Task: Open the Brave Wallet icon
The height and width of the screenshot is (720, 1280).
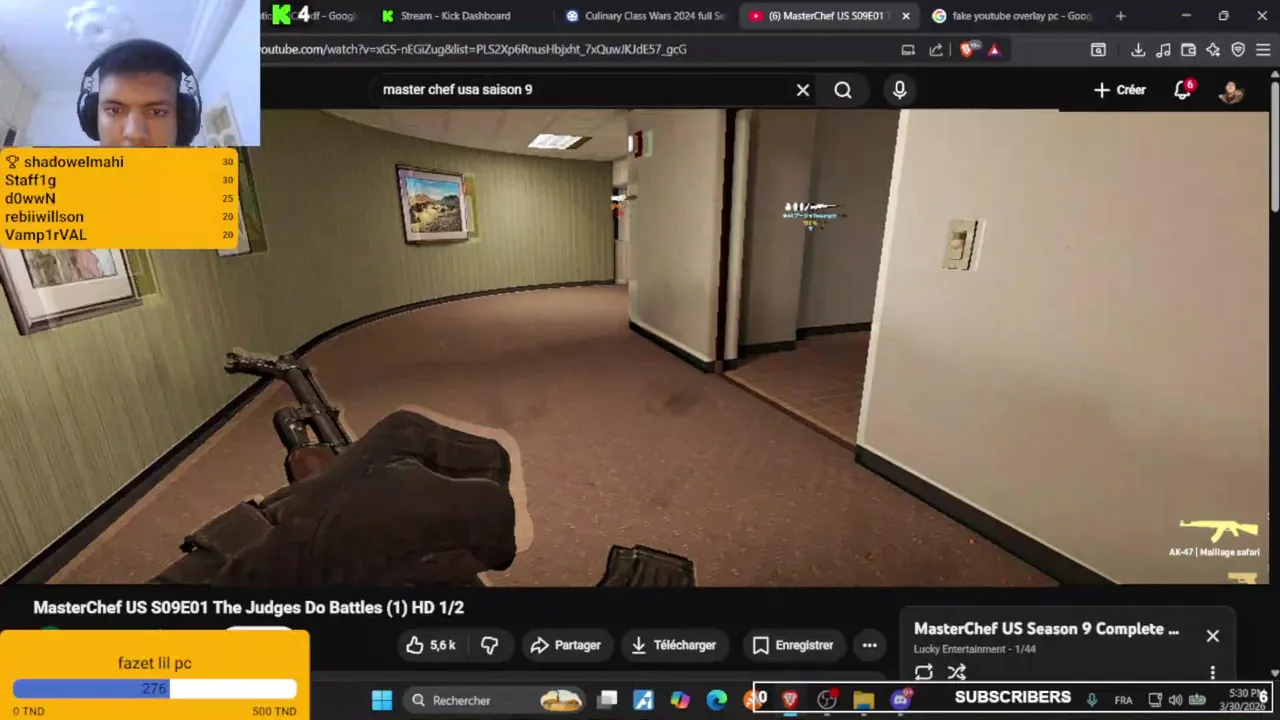Action: pyautogui.click(x=1188, y=49)
